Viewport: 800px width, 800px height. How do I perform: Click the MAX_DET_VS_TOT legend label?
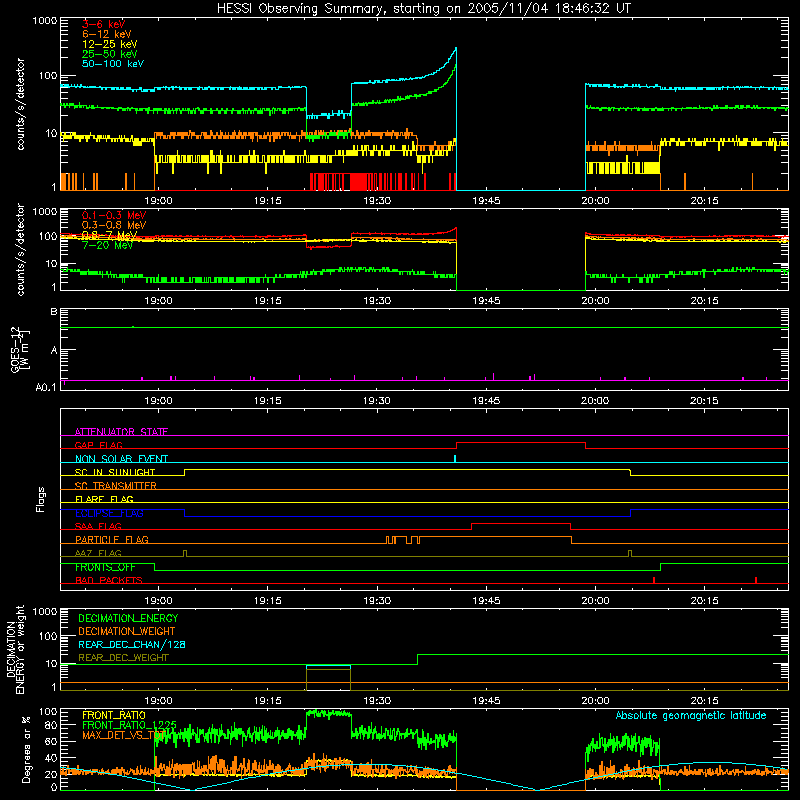[x=123, y=735]
